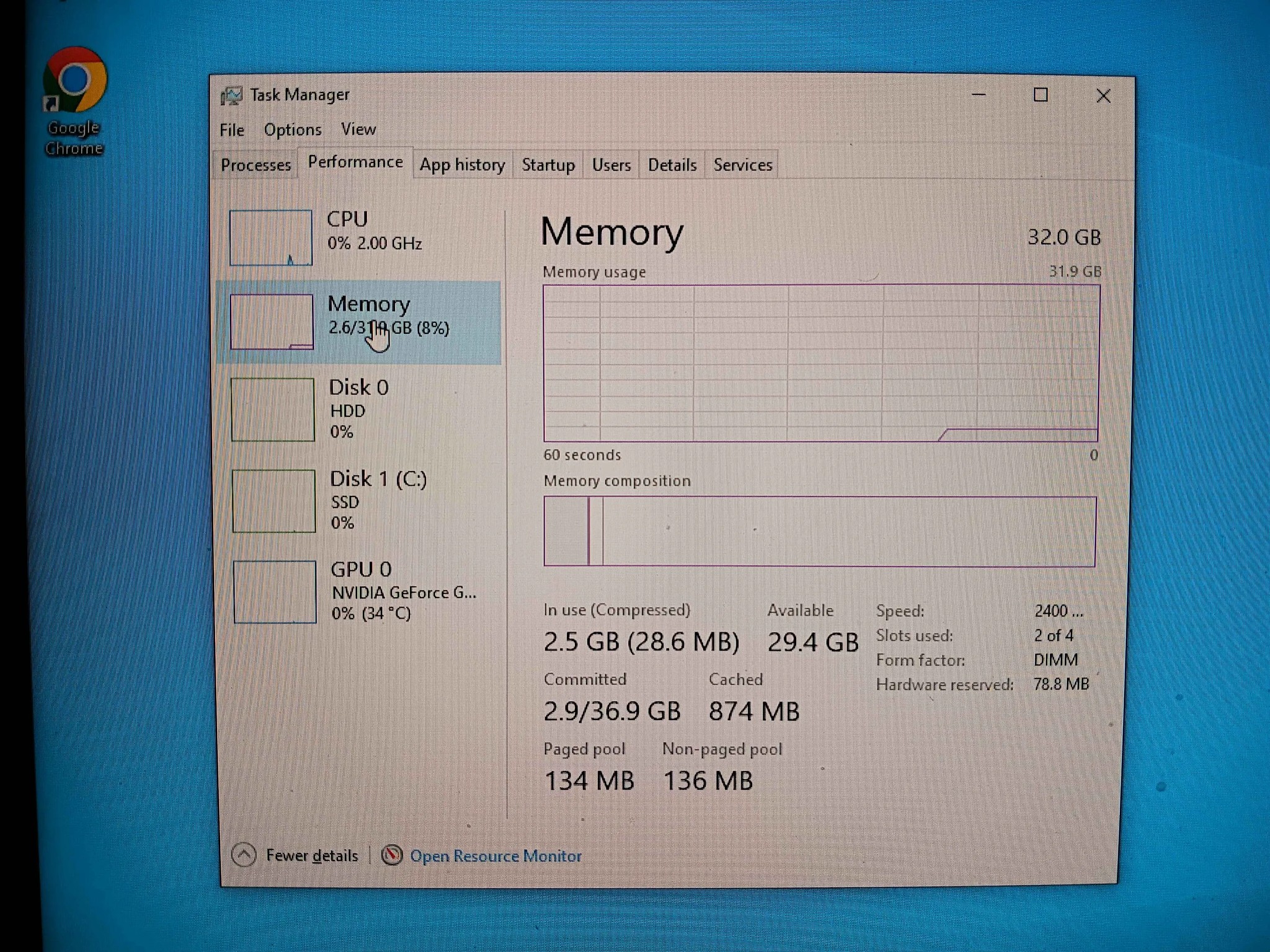Click the Task Manager title bar icon
1270x952 pixels.
[x=232, y=95]
